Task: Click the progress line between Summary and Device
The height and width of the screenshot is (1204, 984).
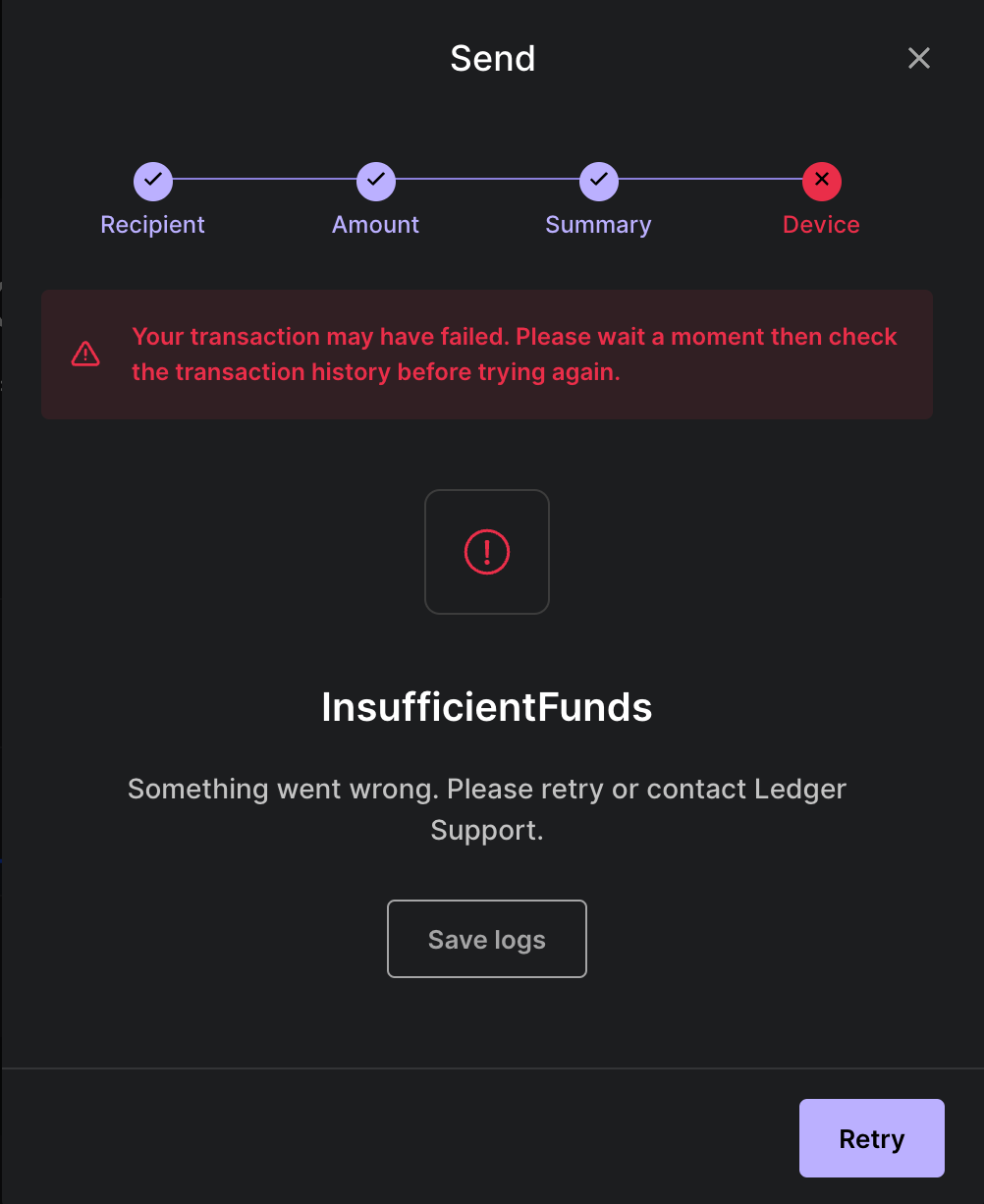Action: point(709,181)
